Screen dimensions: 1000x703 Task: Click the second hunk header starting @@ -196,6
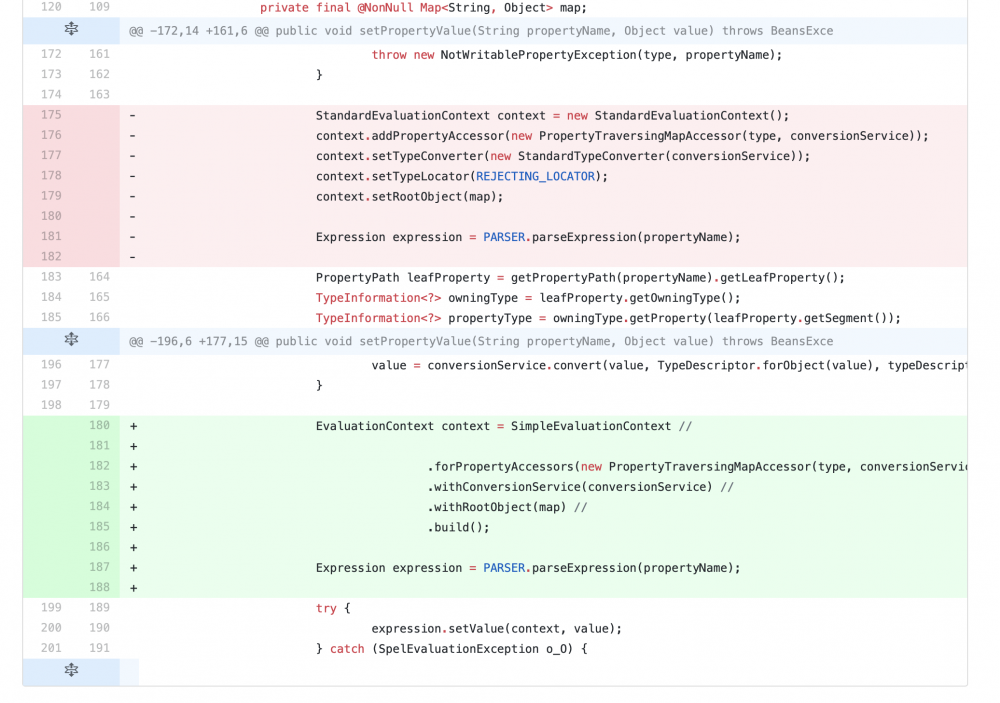pyautogui.click(x=480, y=341)
